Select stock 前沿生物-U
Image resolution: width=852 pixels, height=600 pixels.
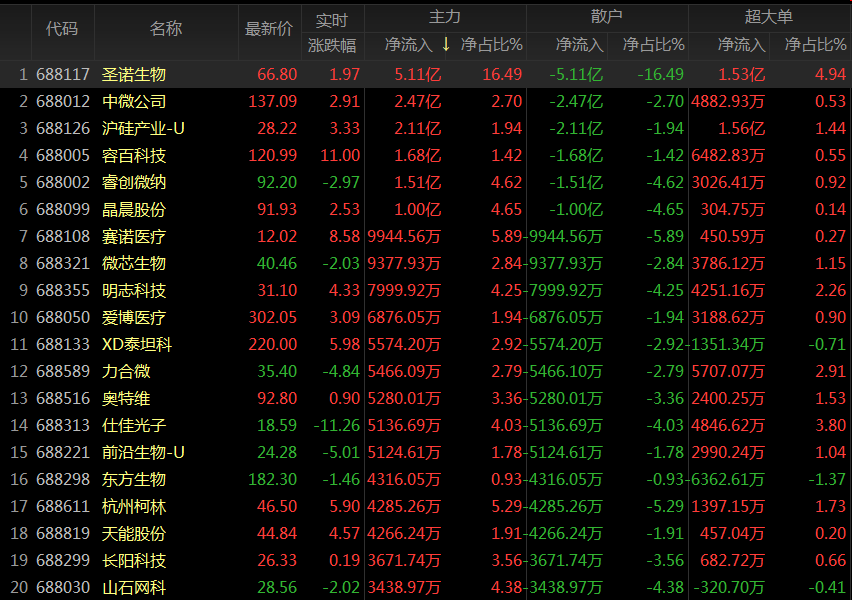click(x=143, y=453)
